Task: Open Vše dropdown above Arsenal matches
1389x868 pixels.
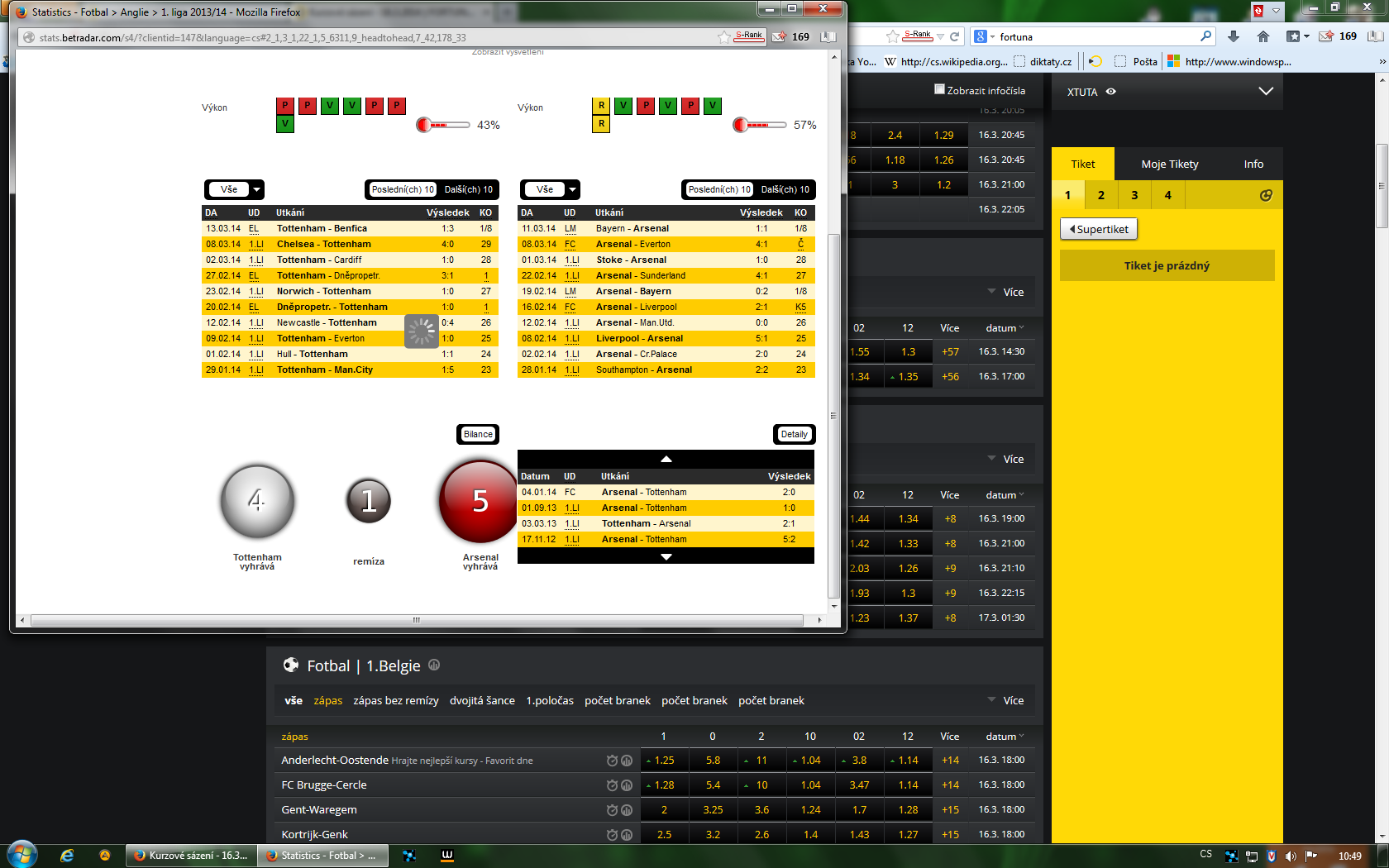Action: pyautogui.click(x=550, y=189)
